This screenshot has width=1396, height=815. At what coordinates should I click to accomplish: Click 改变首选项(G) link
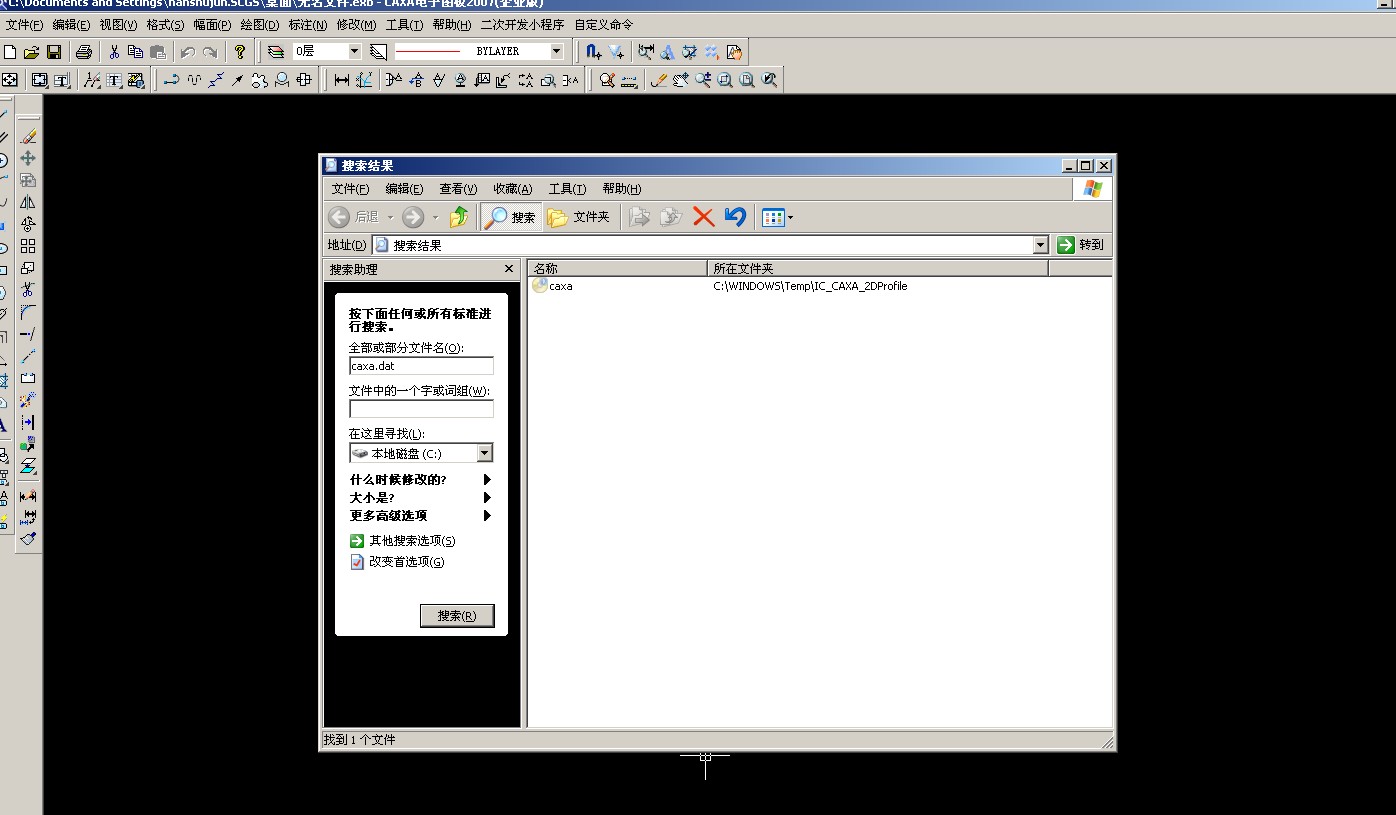coord(406,562)
